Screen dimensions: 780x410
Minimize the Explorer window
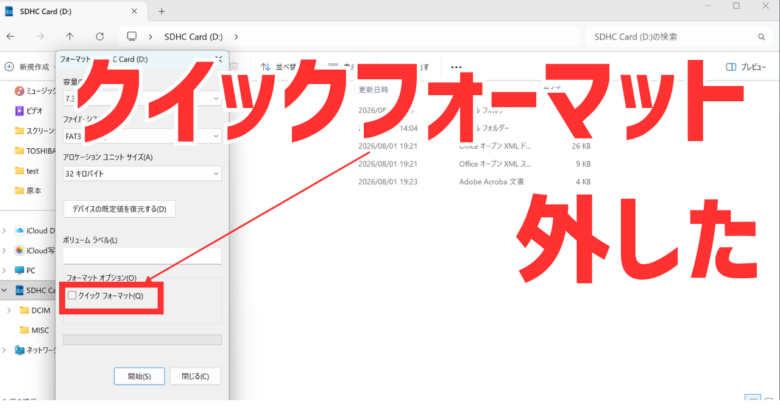pos(707,6)
